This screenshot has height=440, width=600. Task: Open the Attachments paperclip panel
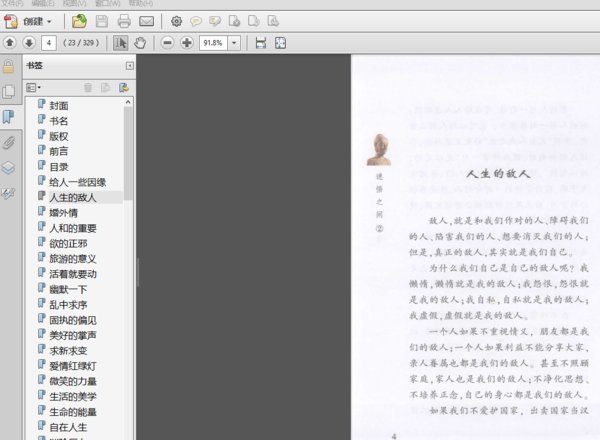pos(8,143)
